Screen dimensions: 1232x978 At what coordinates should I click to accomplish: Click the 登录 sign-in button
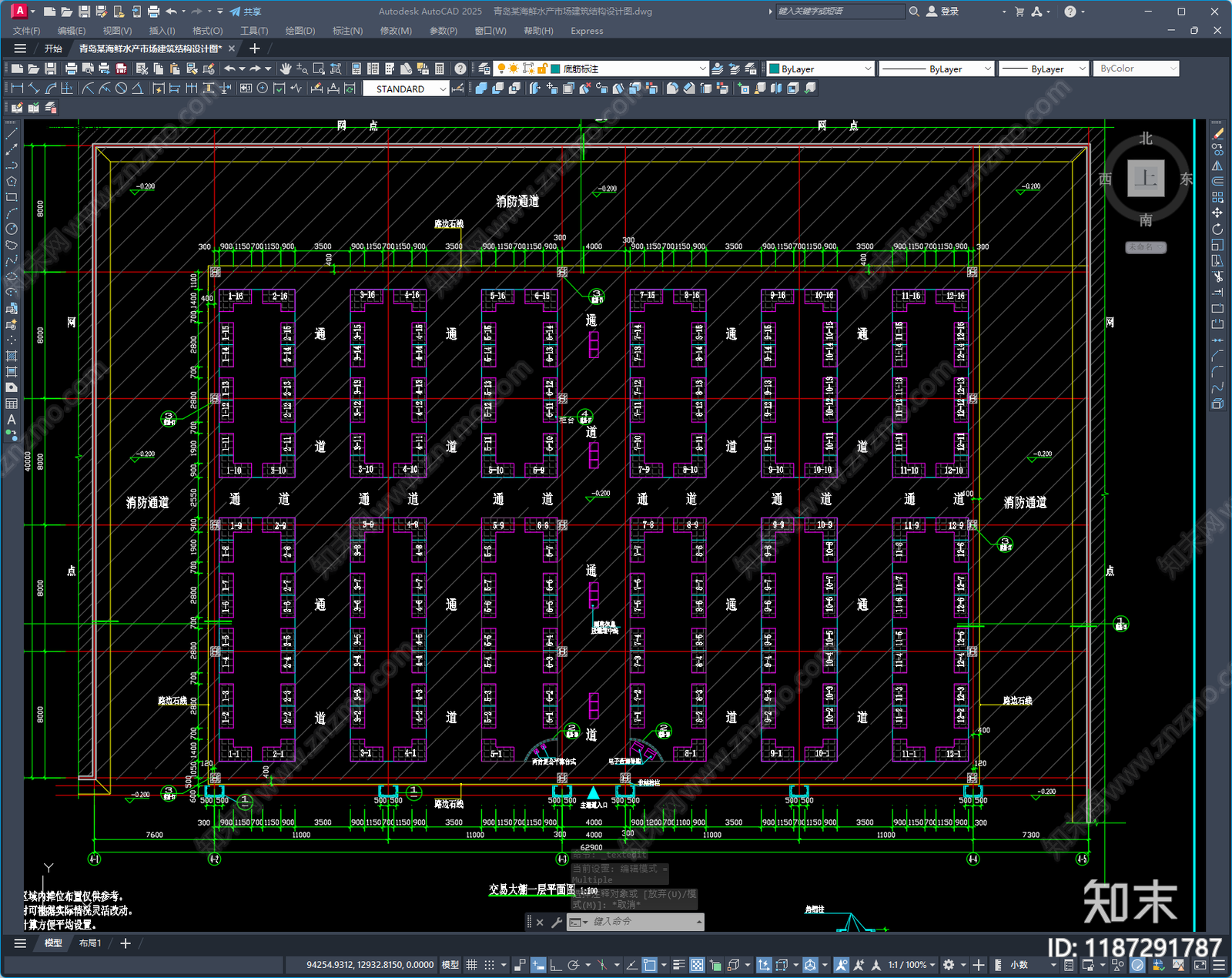coord(942,12)
